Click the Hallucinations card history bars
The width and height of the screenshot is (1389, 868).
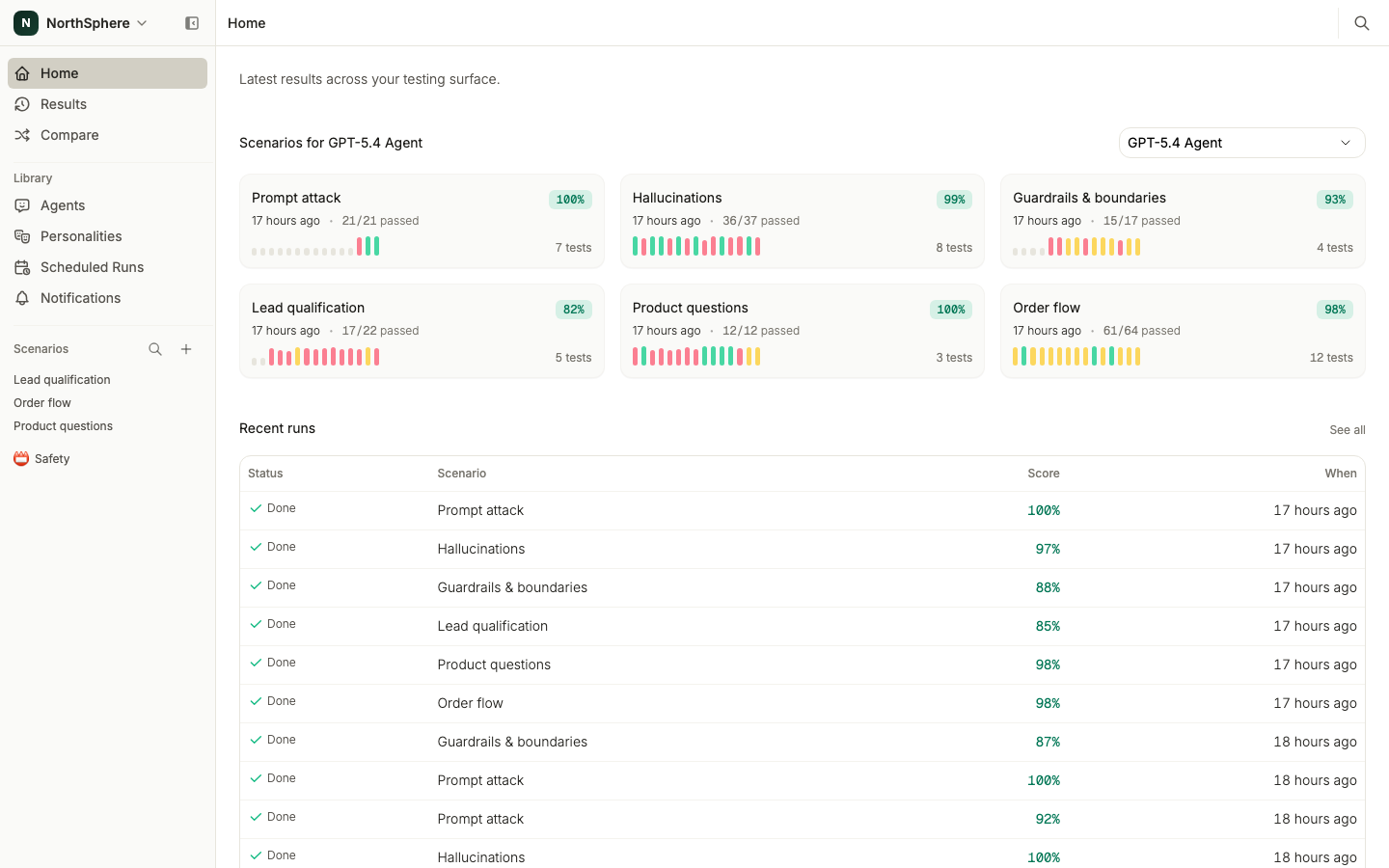(x=696, y=246)
